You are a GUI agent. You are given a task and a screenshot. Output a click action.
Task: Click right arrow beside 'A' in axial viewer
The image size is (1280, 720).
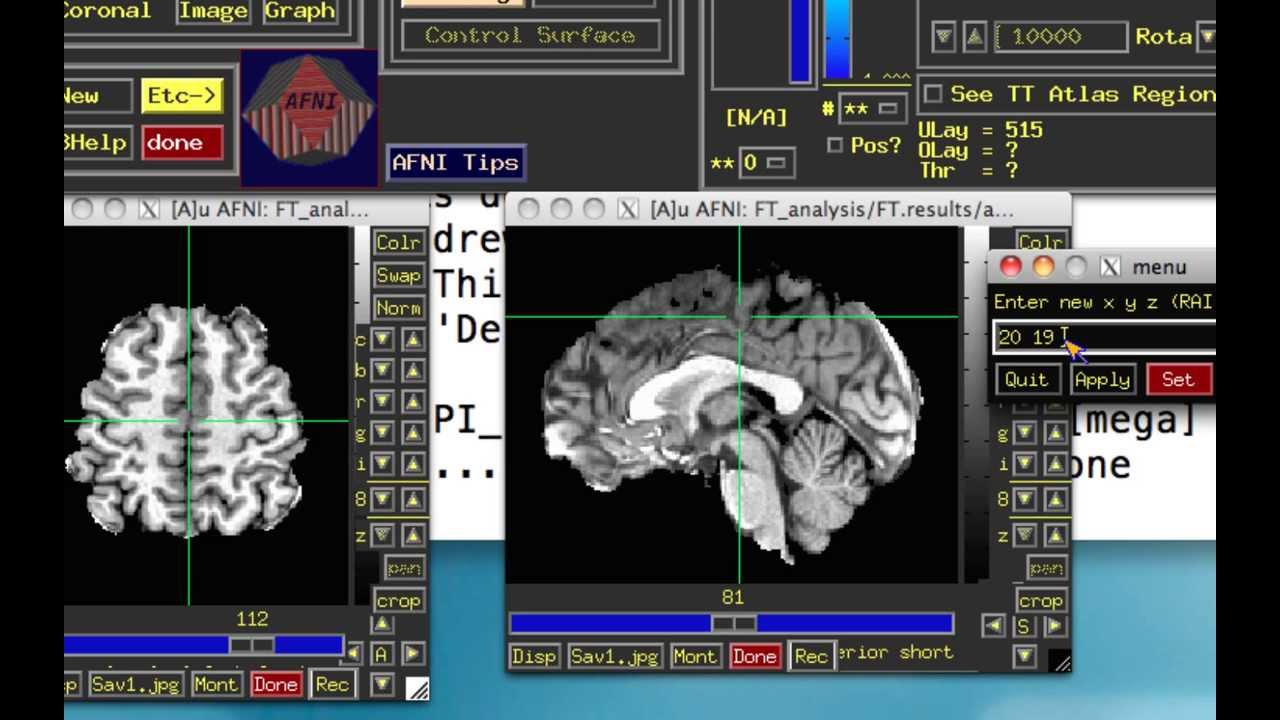click(412, 654)
